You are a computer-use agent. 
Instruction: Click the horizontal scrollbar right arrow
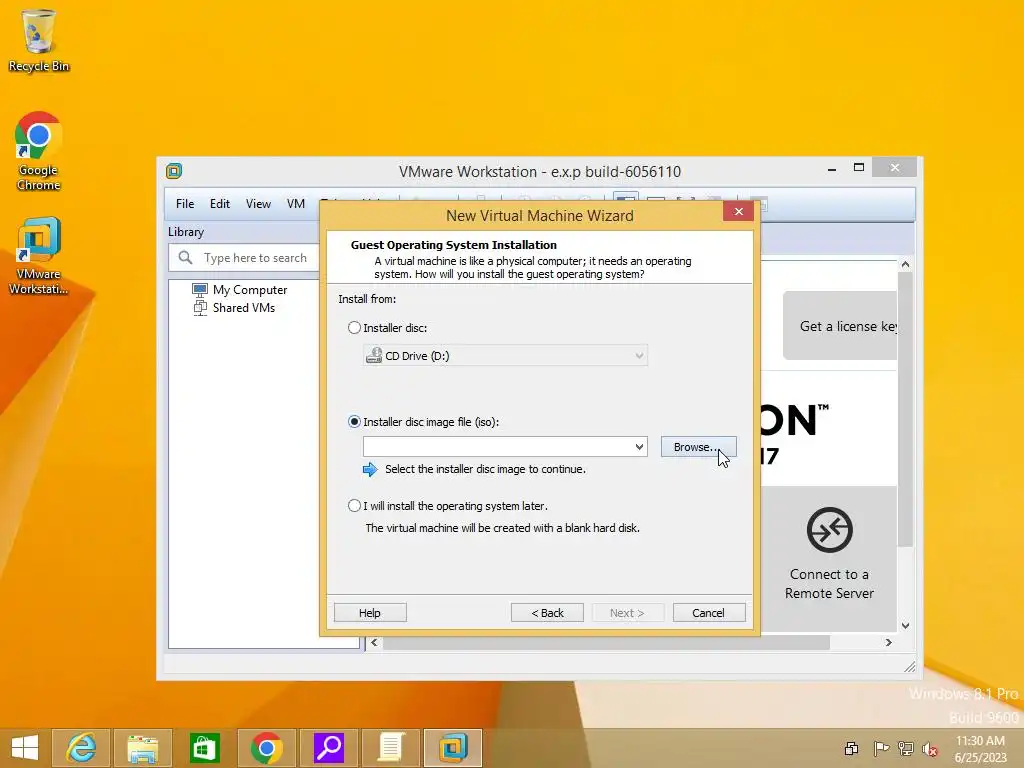(x=888, y=643)
